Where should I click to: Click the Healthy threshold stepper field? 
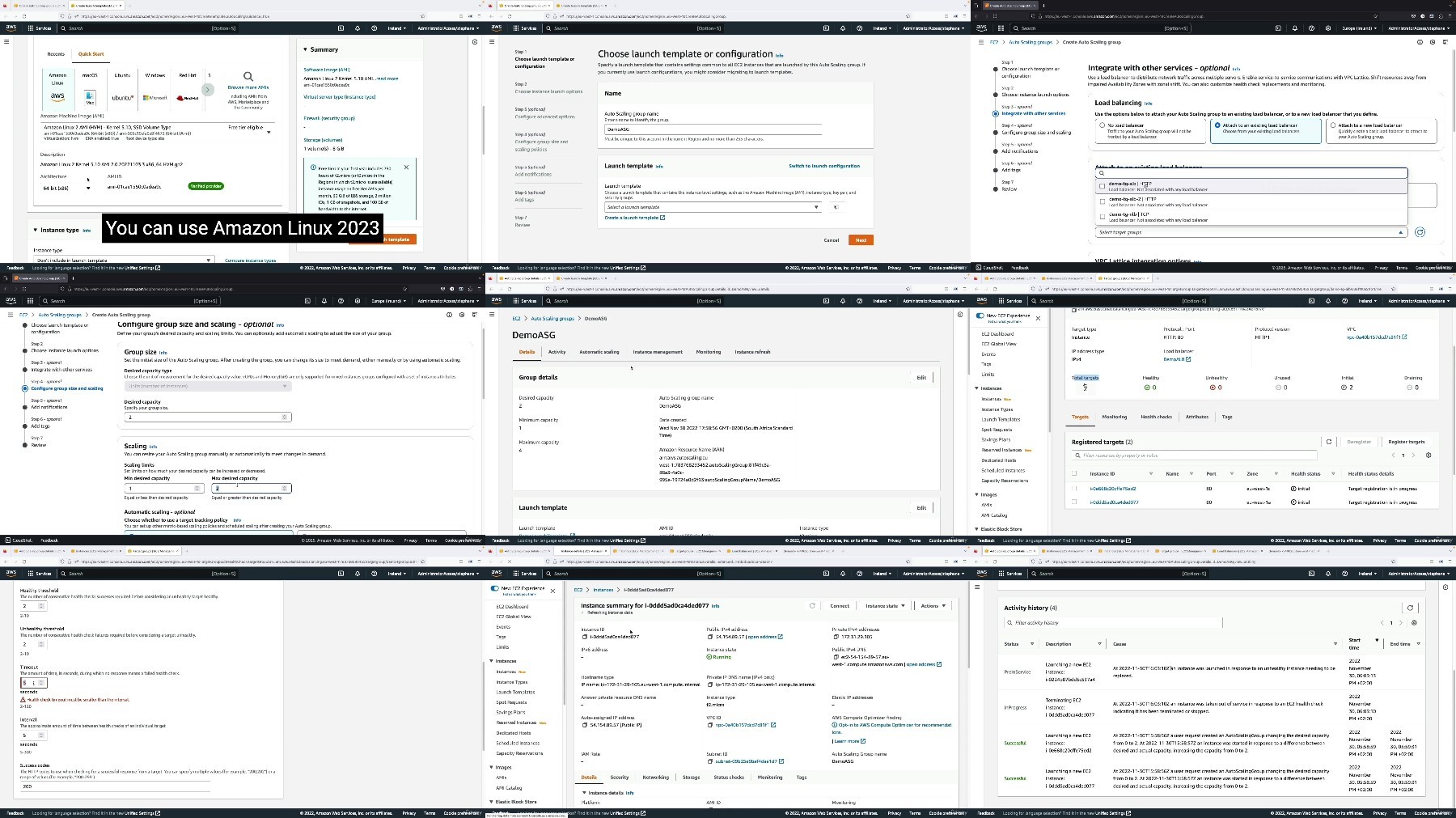33,606
